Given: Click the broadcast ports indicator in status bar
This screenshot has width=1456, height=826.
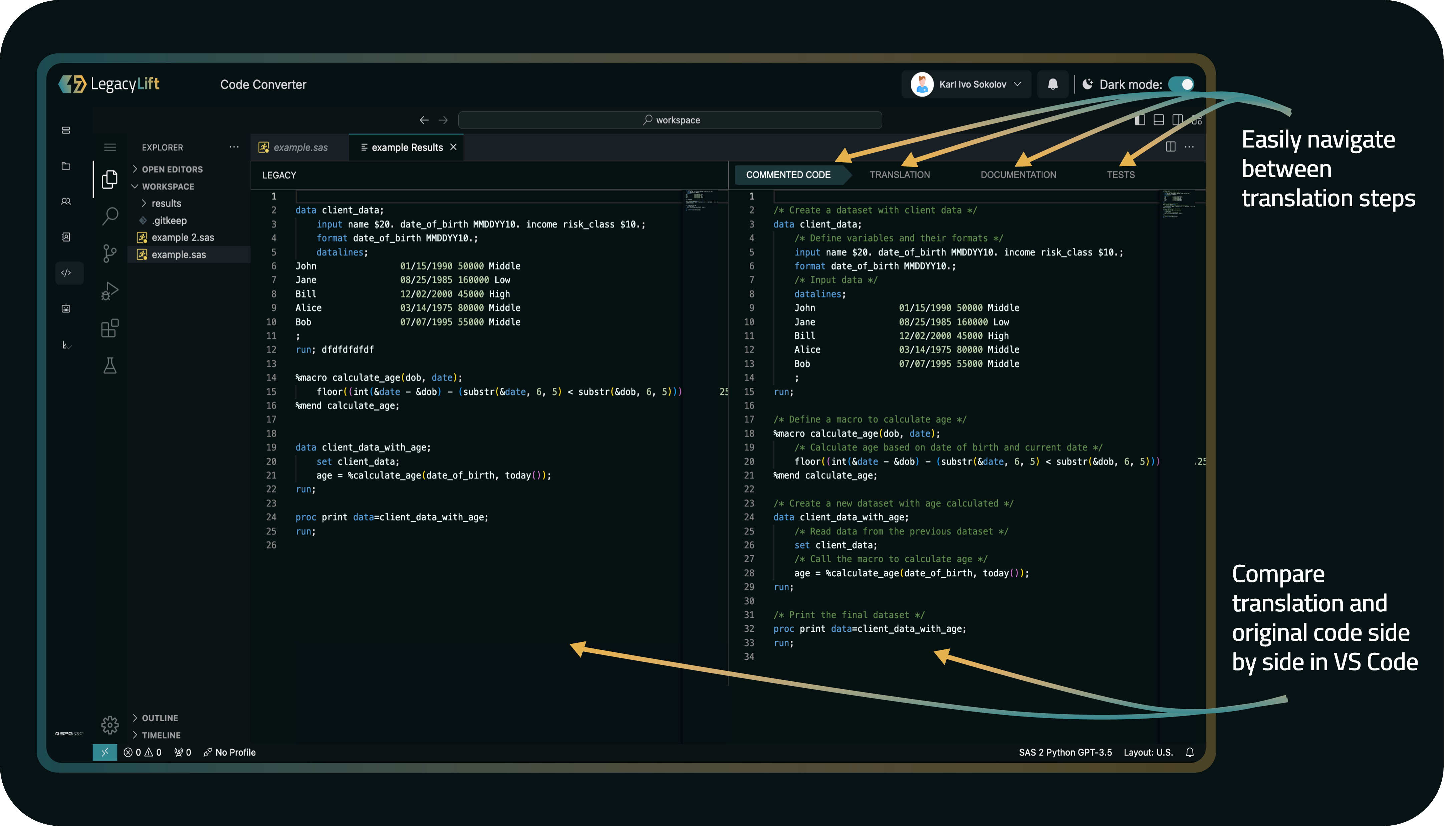Looking at the screenshot, I should click(x=183, y=752).
